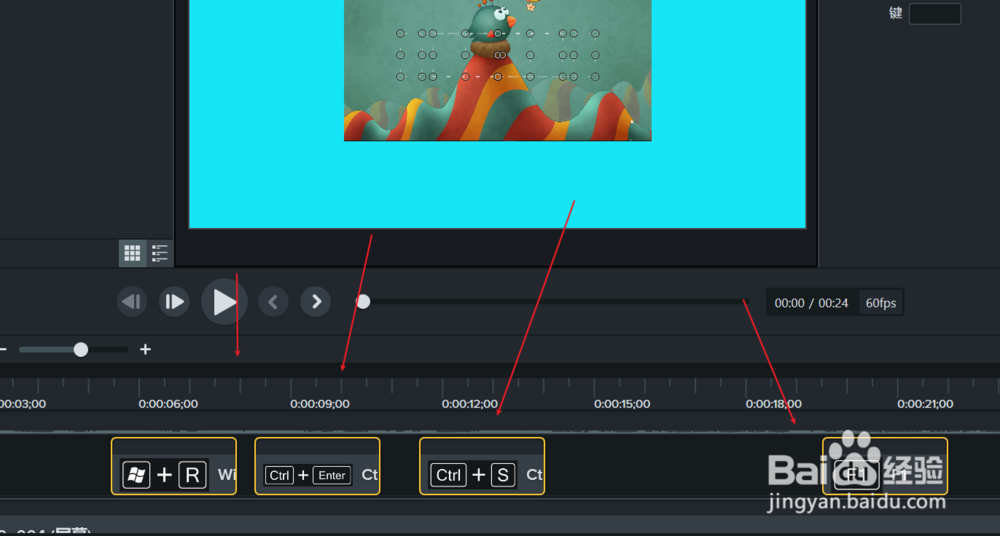This screenshot has height=536, width=1000.
Task: Step back to previous frame
Action: click(x=132, y=302)
